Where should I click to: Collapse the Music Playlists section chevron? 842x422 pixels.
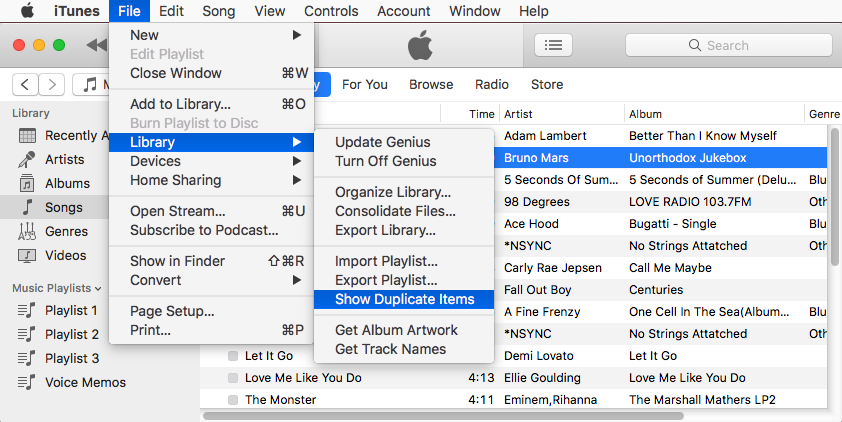98,288
